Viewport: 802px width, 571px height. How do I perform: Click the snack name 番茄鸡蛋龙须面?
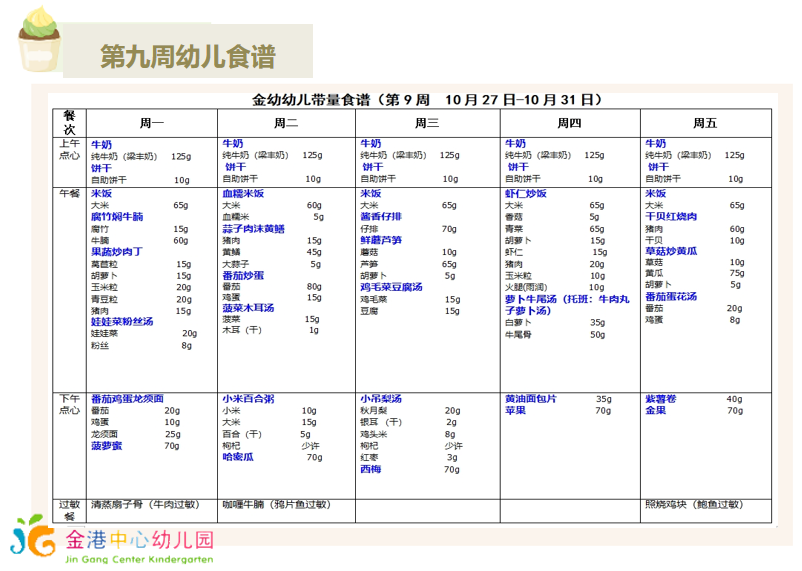click(127, 399)
